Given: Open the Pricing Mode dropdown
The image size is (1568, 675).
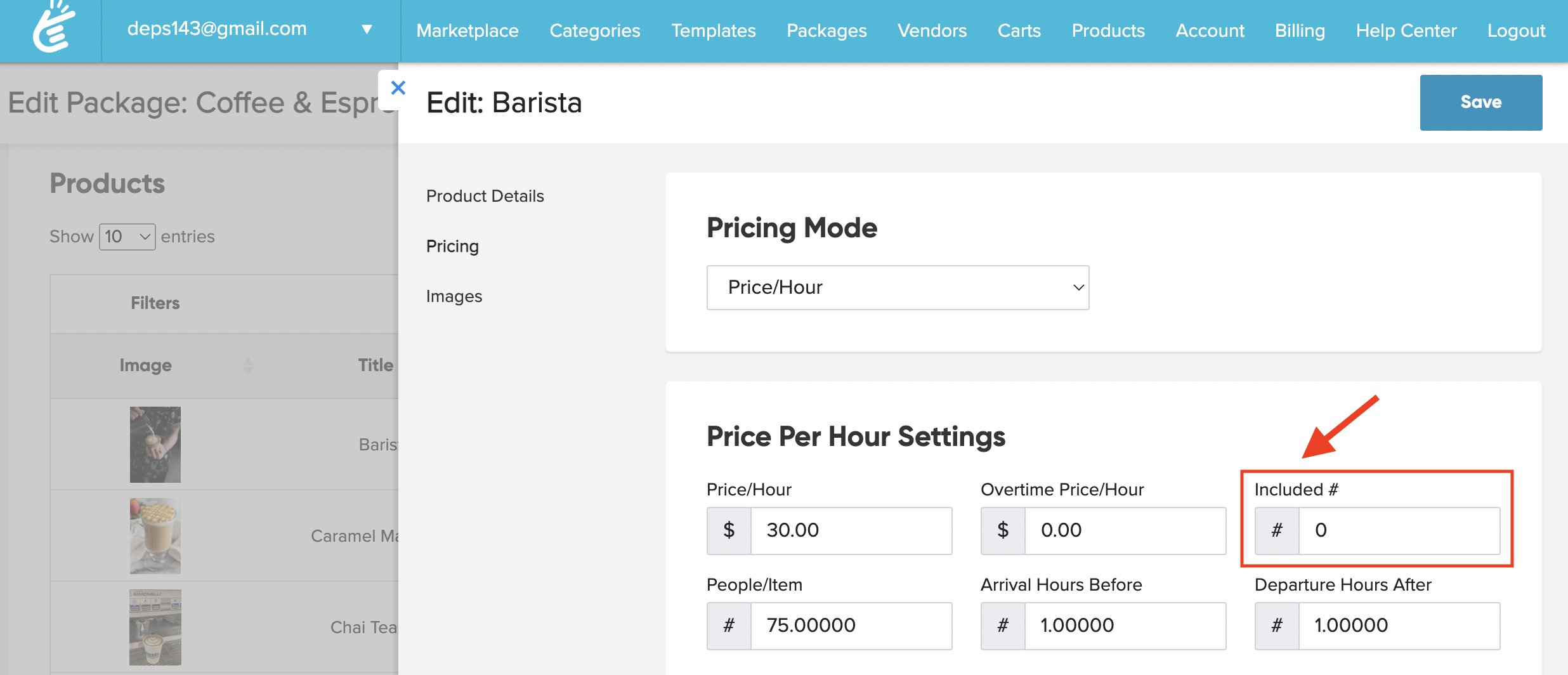Looking at the screenshot, I should (x=898, y=287).
